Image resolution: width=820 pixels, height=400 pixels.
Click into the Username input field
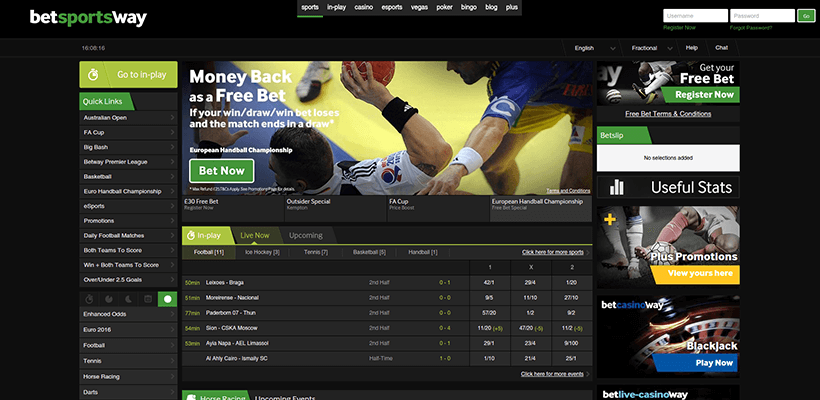point(693,16)
